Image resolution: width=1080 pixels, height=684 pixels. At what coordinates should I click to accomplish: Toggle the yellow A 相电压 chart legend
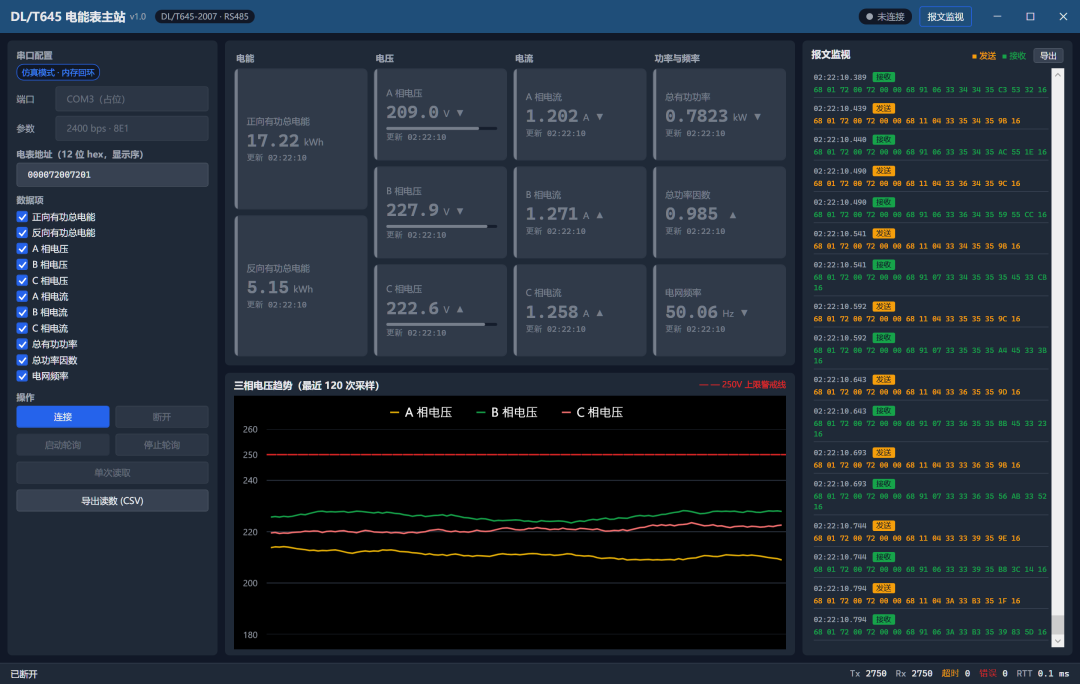[421, 413]
